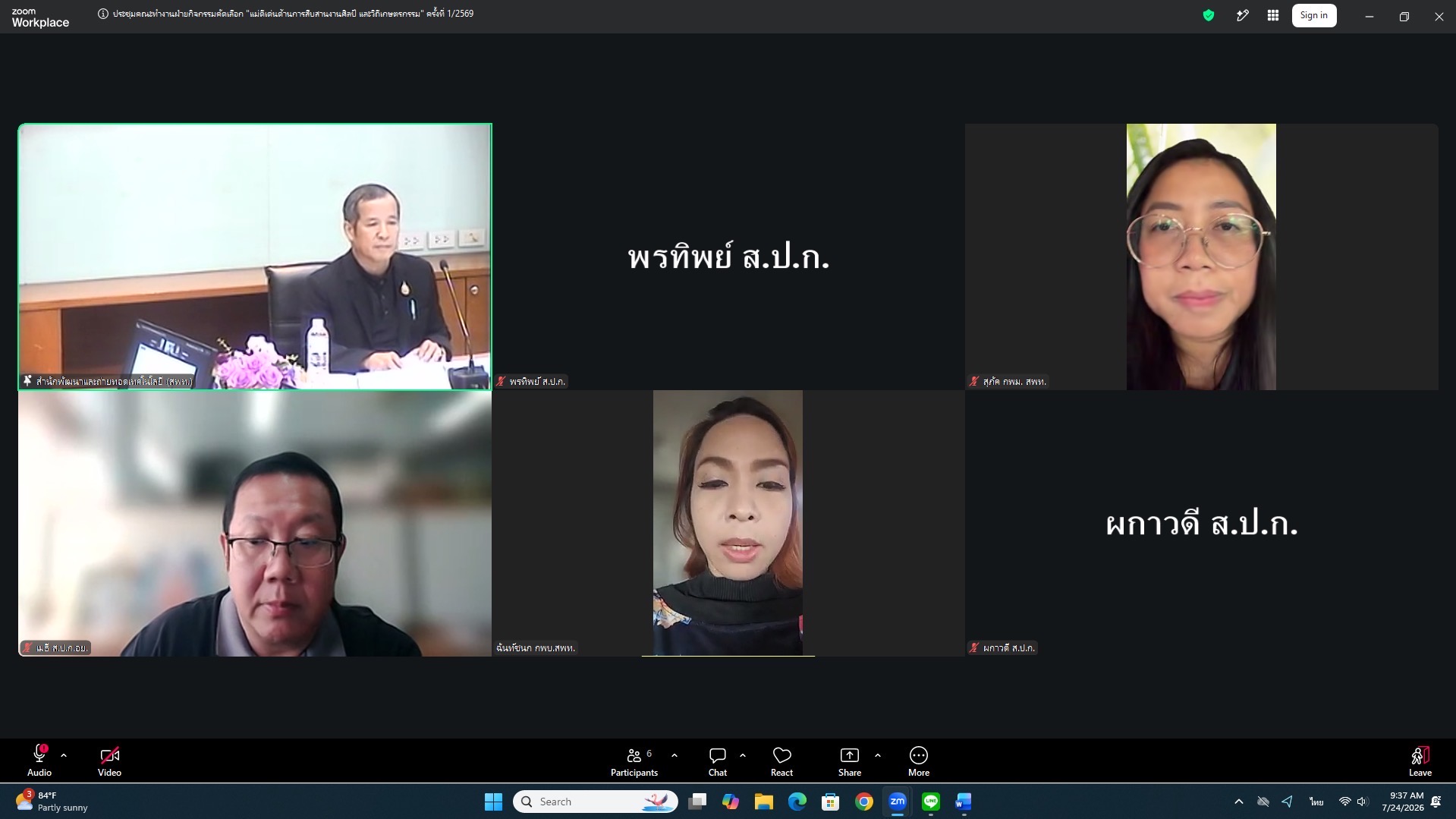Viewport: 1456px width, 819px height.
Task: Open Microsoft Word on the taskbar
Action: (x=964, y=802)
